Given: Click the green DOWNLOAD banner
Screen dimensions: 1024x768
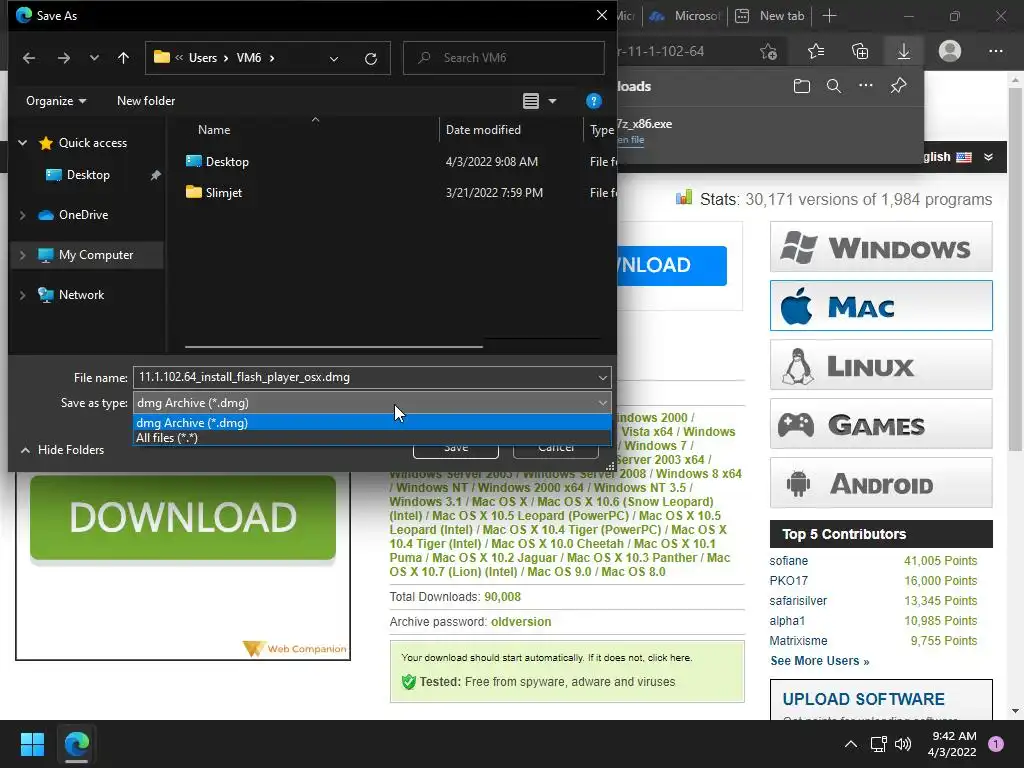Looking at the screenshot, I should [x=183, y=517].
